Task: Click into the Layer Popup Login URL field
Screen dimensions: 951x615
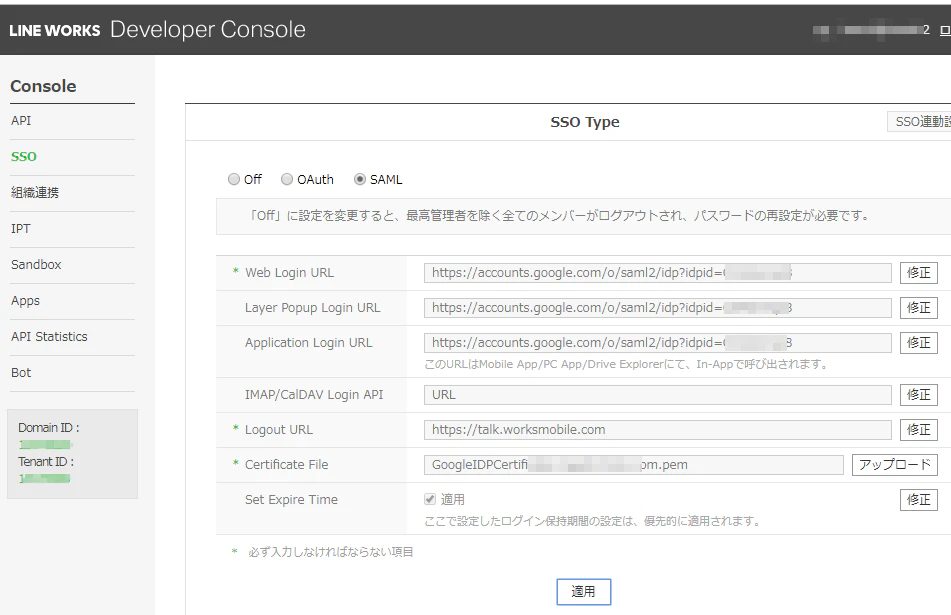Action: pos(657,308)
